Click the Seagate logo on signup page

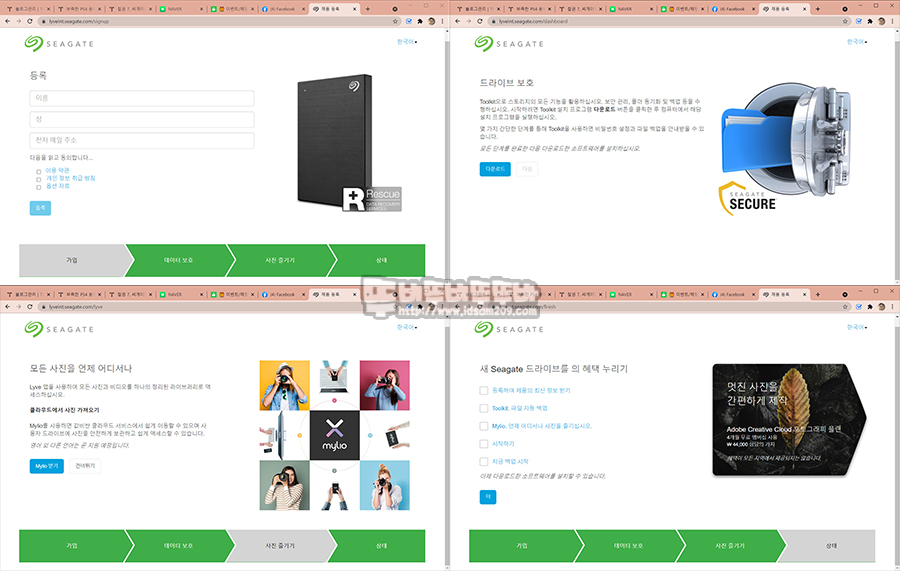(x=59, y=44)
